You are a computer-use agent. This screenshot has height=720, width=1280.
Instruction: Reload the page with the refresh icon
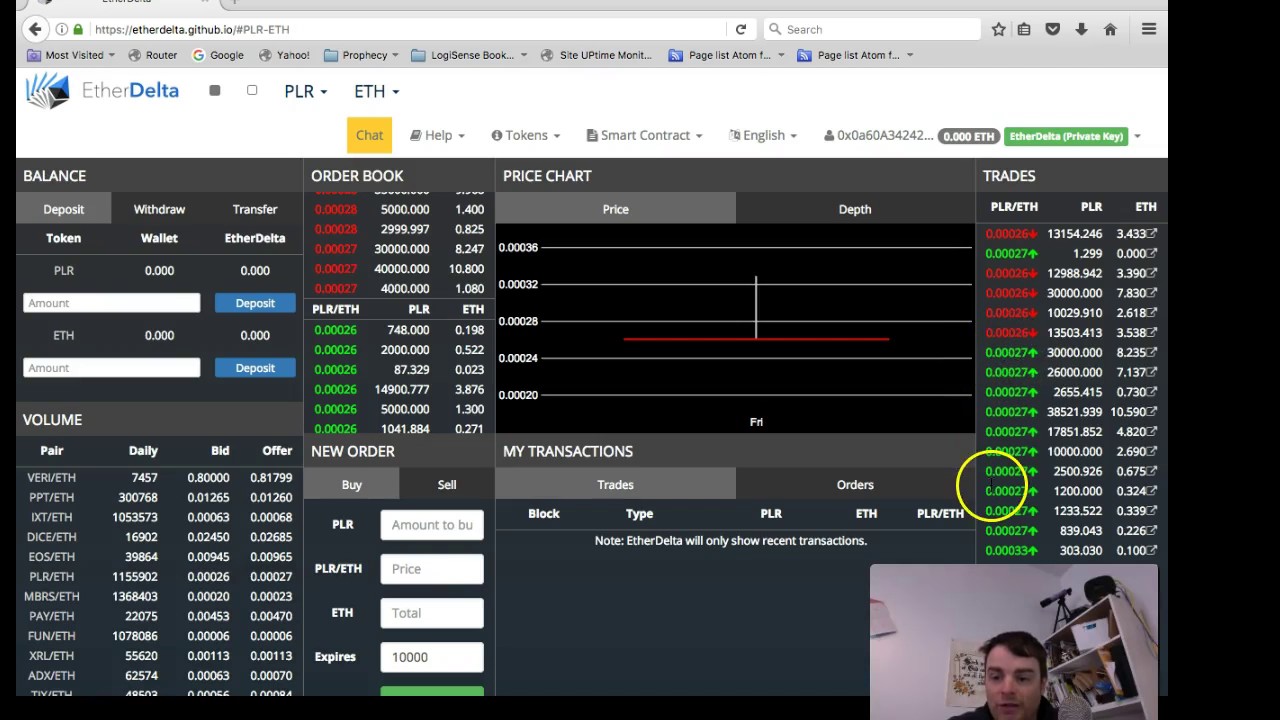tap(741, 29)
